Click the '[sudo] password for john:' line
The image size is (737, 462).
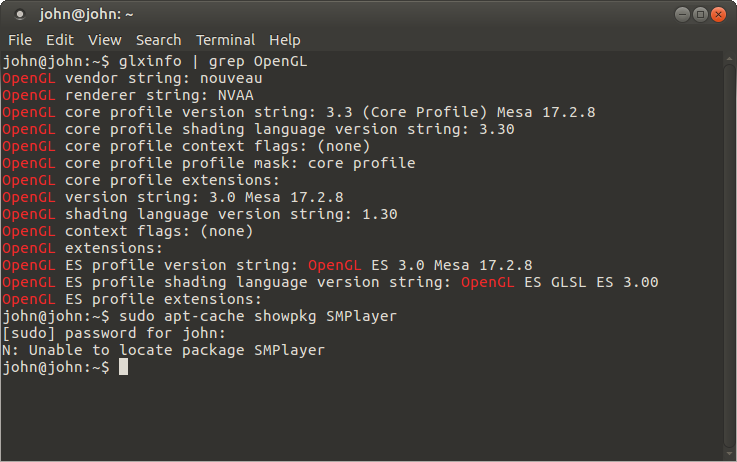(114, 333)
